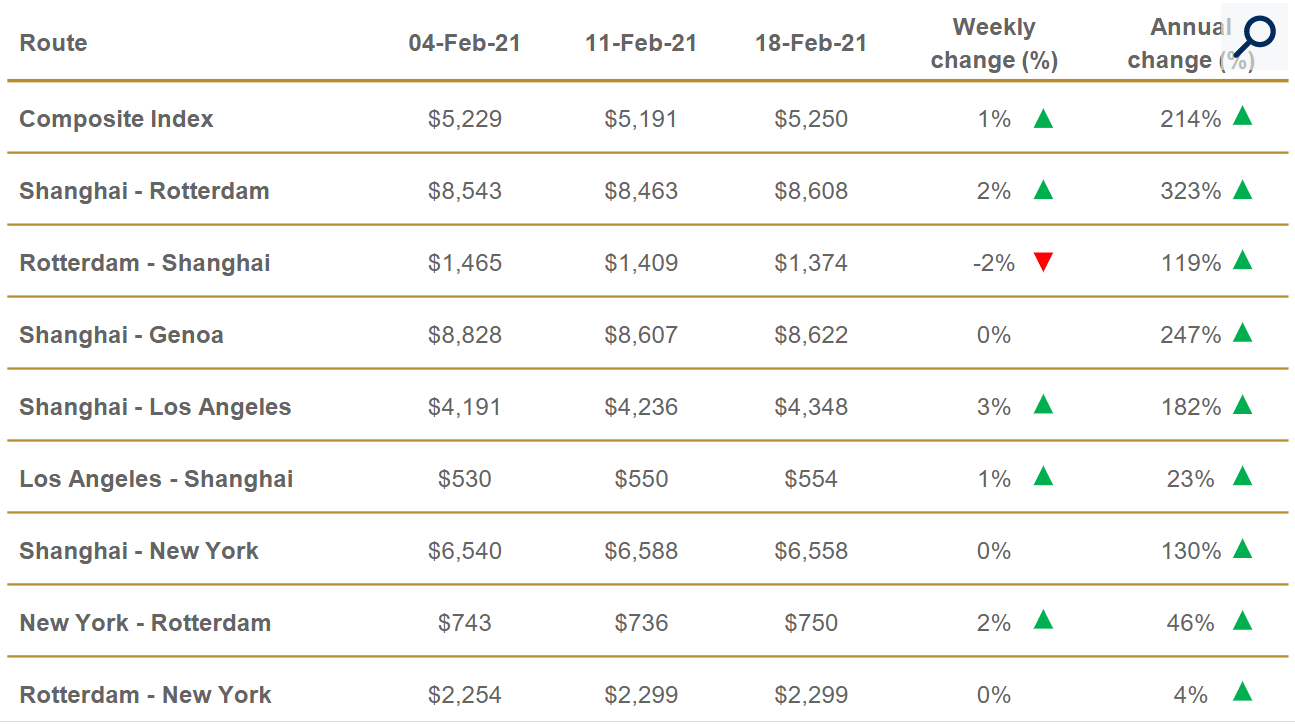Click the 18-Feb-21 column header
1295x724 pixels.
click(810, 43)
